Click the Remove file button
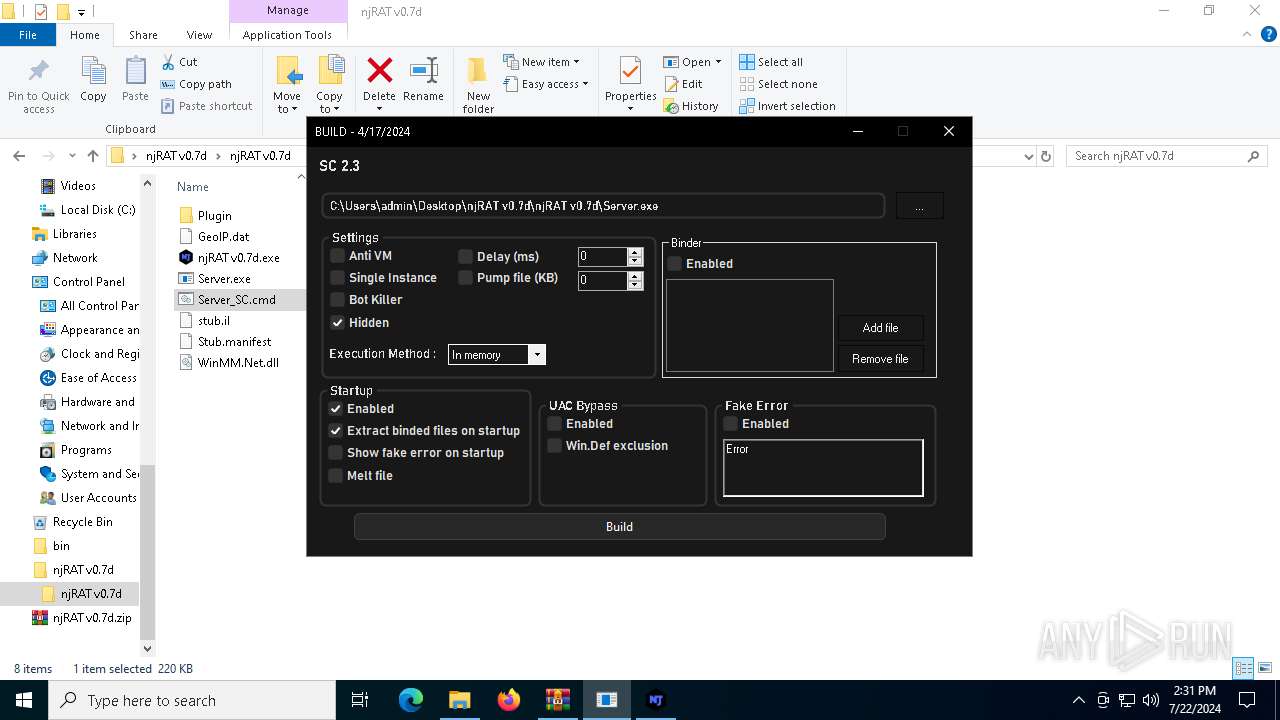Viewport: 1280px width, 720px height. 880,359
